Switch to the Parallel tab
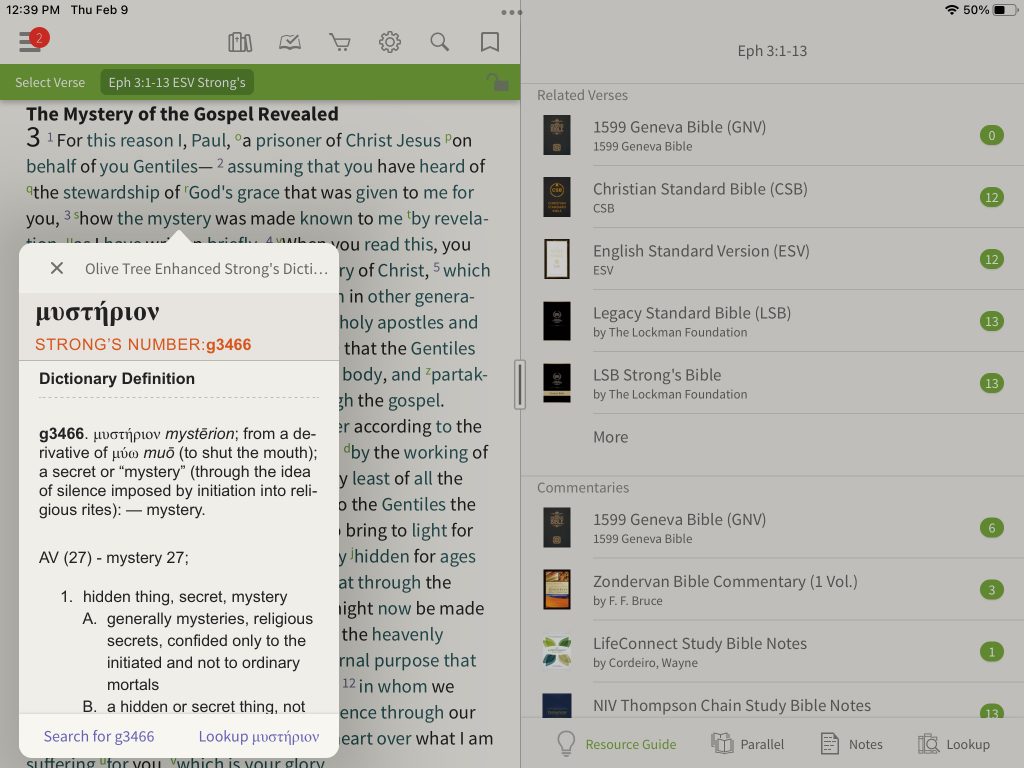 point(747,744)
